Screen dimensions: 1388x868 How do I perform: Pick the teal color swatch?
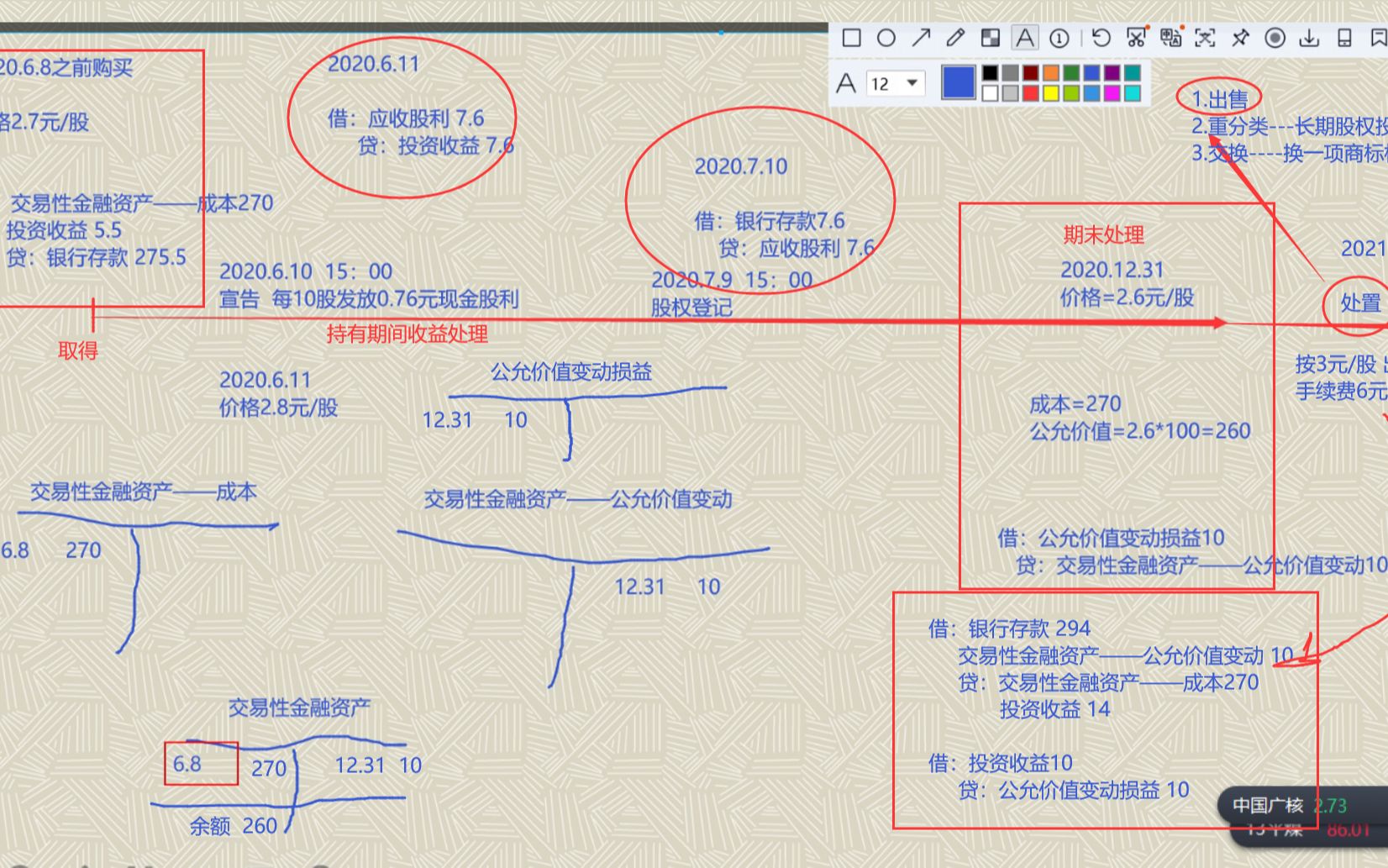click(1132, 73)
